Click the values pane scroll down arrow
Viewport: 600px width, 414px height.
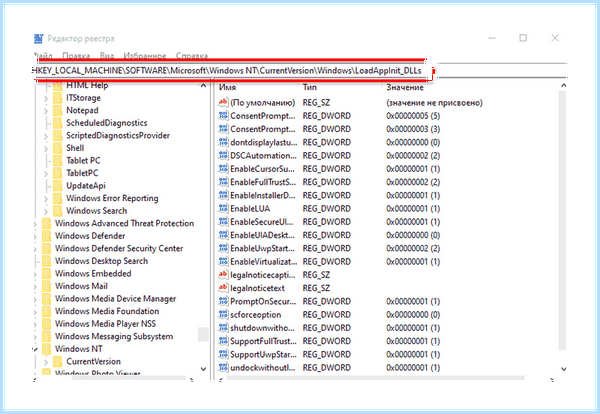pos(563,369)
